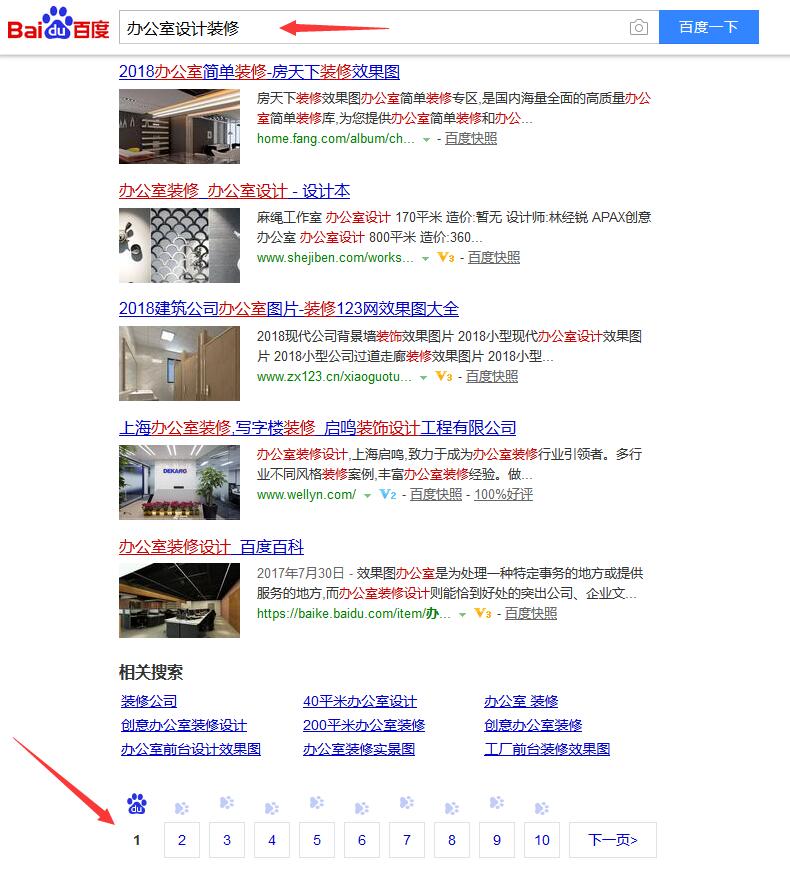790x874 pixels.
Task: Click the V2 badge beside wellyn.com
Action: pos(389,495)
